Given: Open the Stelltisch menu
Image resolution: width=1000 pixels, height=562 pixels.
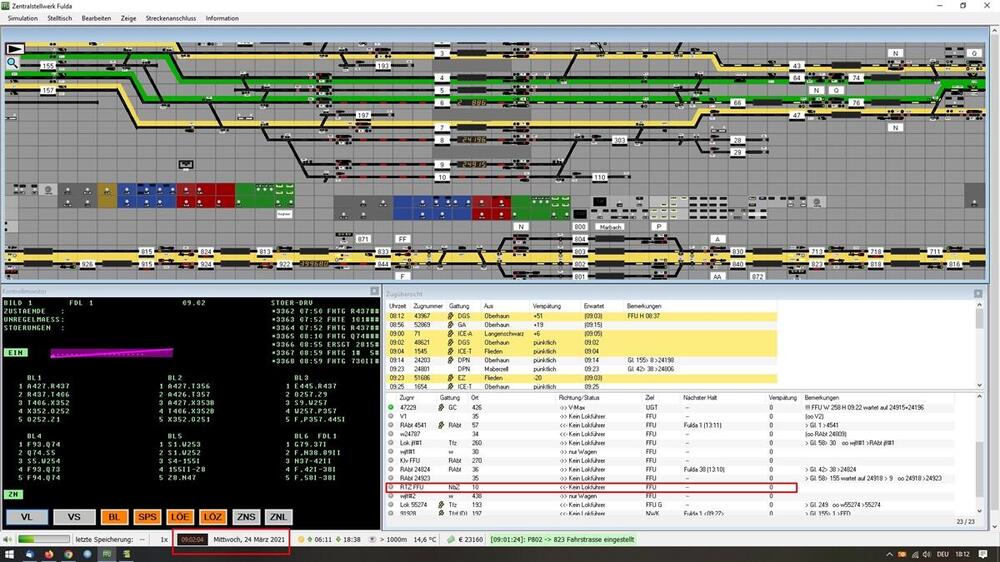Looking at the screenshot, I should [x=59, y=18].
